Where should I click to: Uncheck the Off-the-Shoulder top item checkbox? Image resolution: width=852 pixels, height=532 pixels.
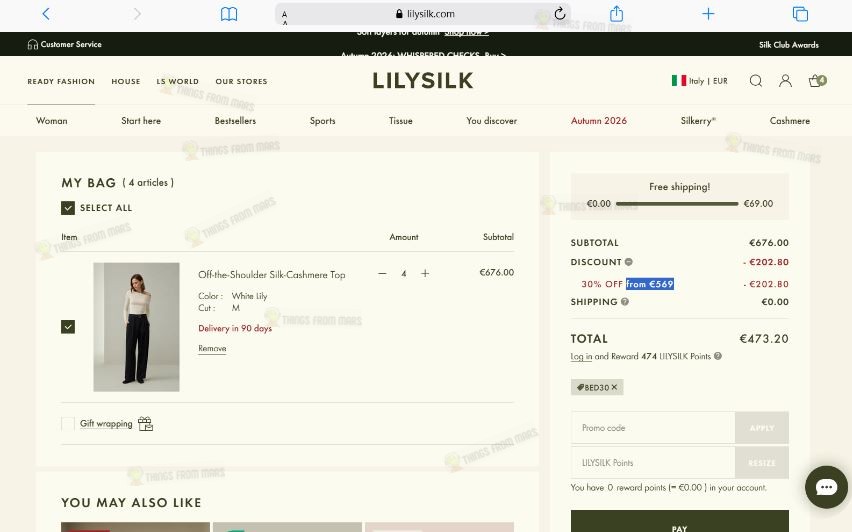click(x=68, y=327)
